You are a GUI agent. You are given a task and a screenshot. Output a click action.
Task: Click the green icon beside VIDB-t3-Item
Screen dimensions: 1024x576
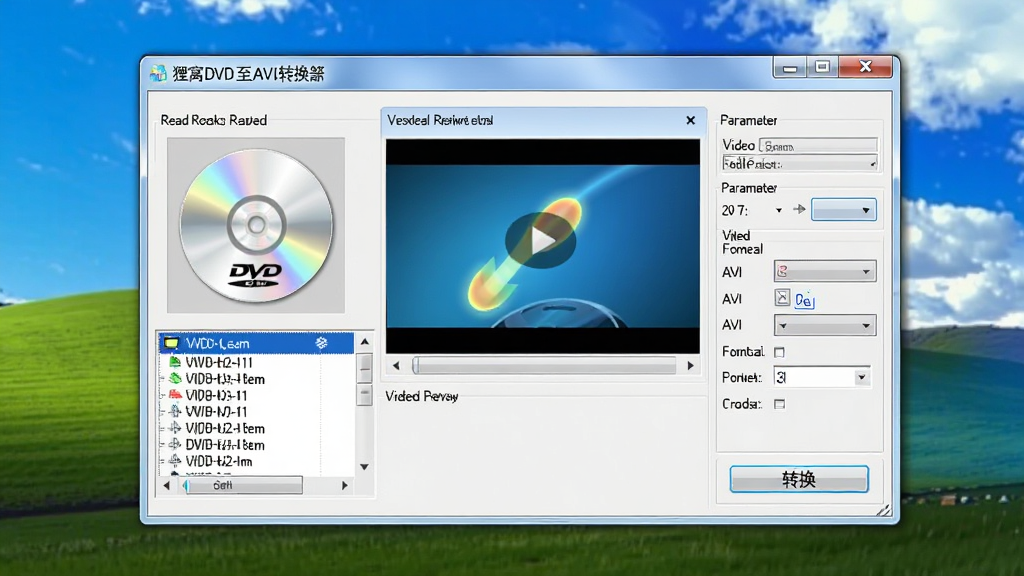(x=175, y=378)
